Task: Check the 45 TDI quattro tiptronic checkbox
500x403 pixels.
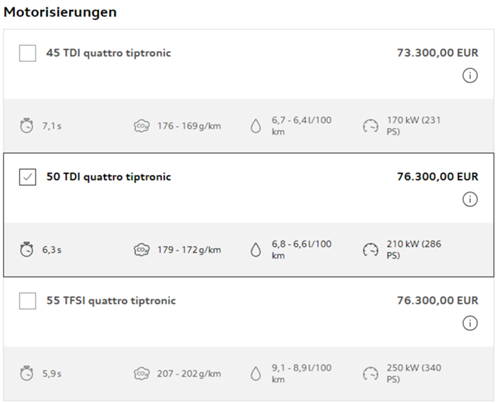Action: [x=28, y=53]
